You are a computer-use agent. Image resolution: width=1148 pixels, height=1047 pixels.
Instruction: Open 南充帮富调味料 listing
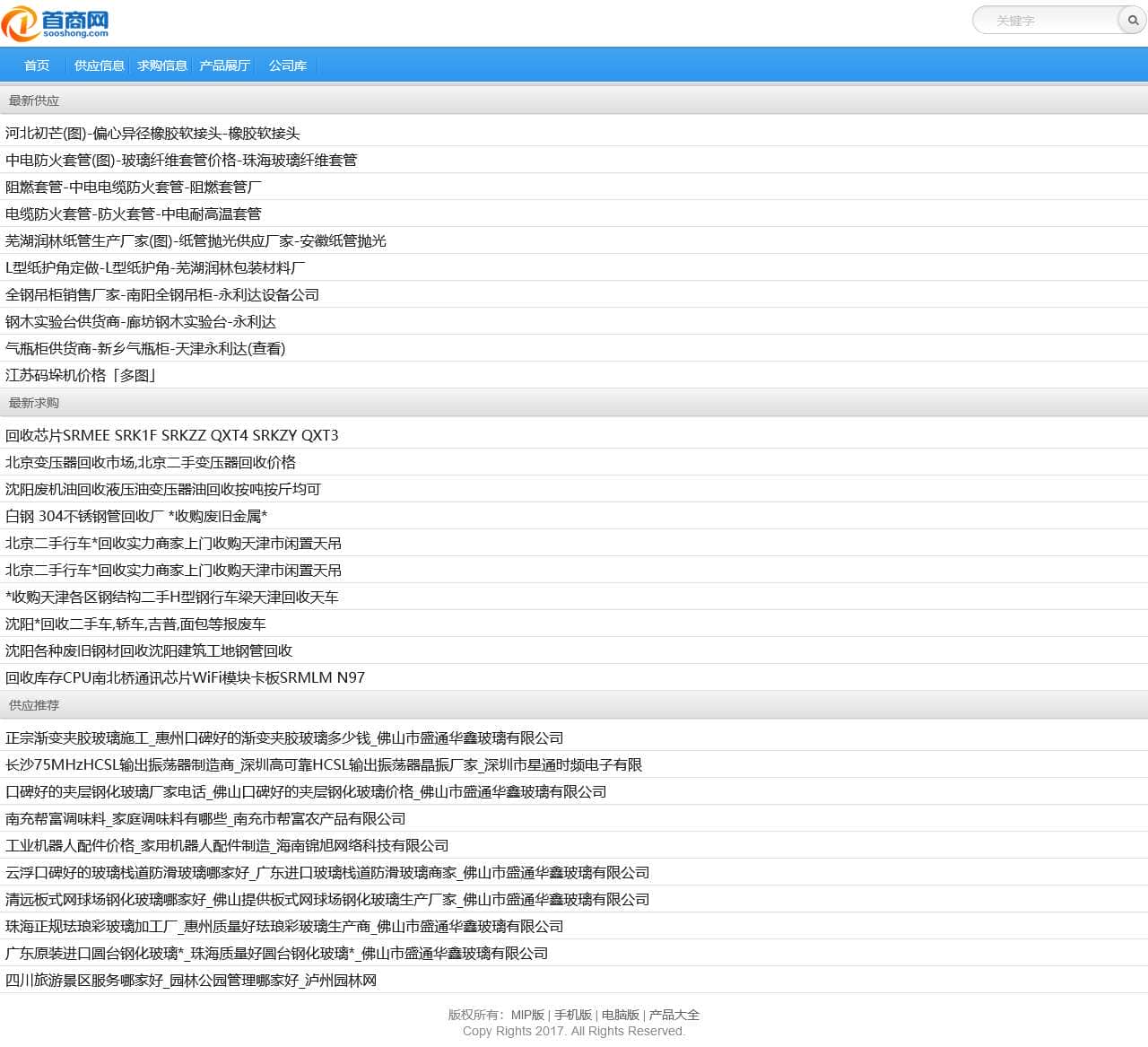click(205, 818)
